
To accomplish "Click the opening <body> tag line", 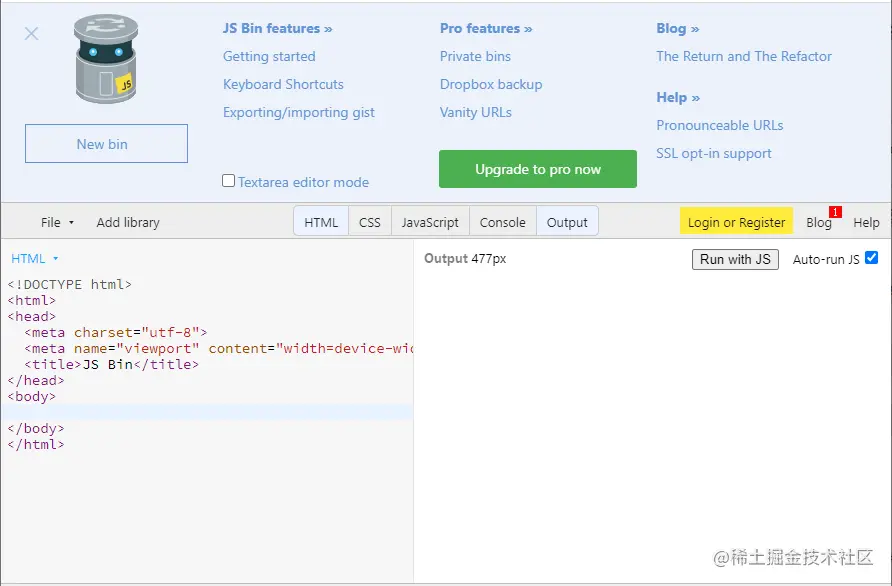I will (32, 396).
